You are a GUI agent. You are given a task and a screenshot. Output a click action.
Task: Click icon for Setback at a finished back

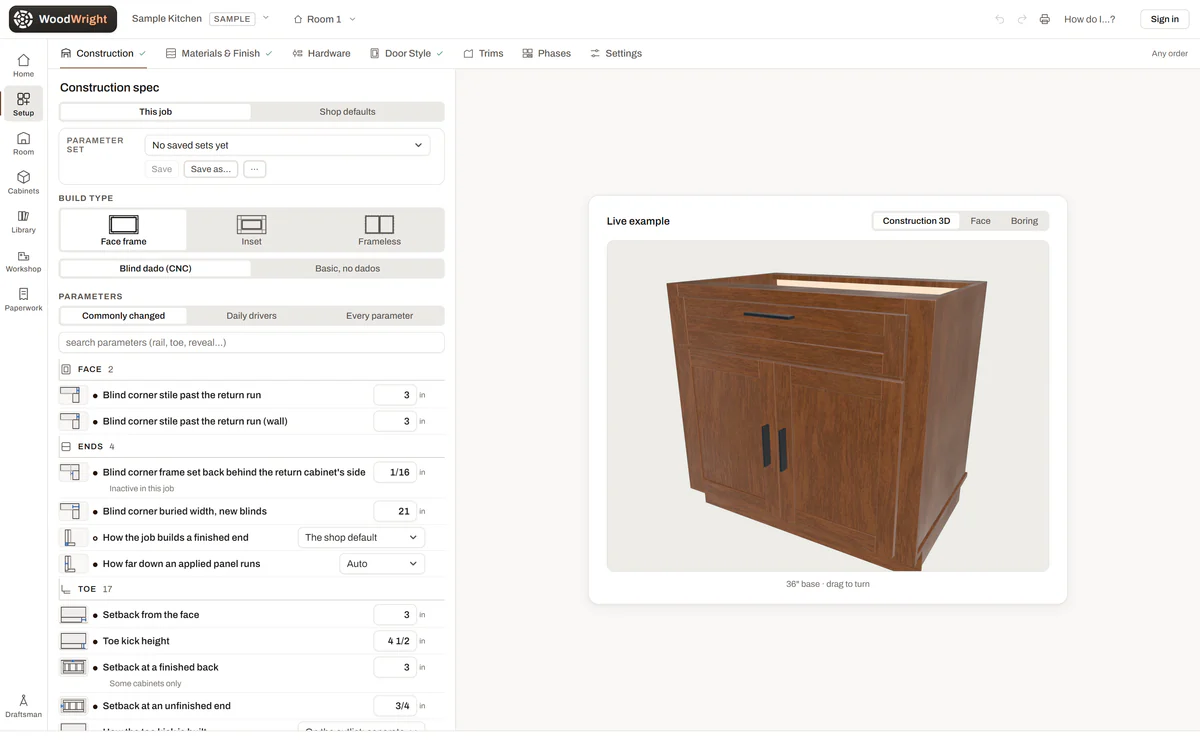[73, 667]
